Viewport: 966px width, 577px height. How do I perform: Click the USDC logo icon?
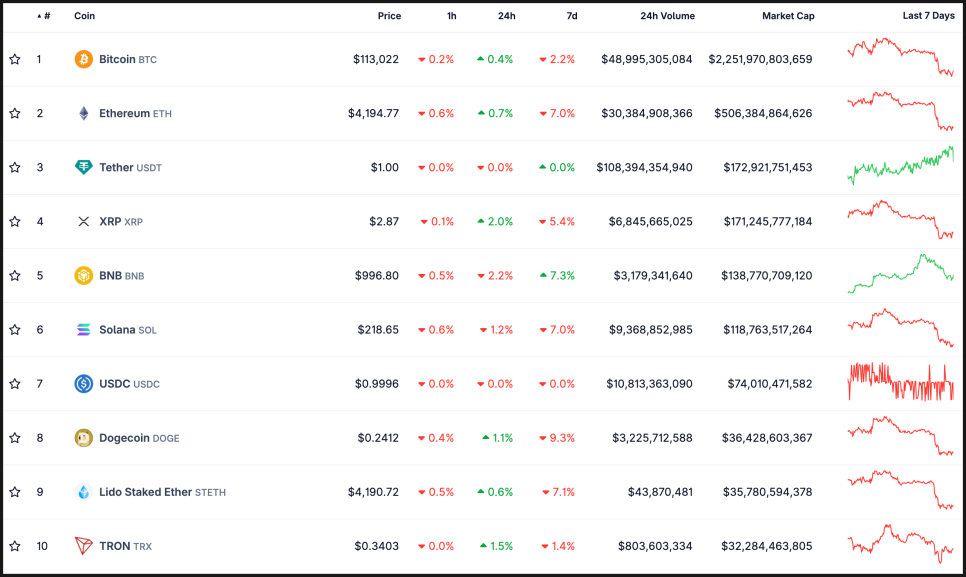coord(84,384)
